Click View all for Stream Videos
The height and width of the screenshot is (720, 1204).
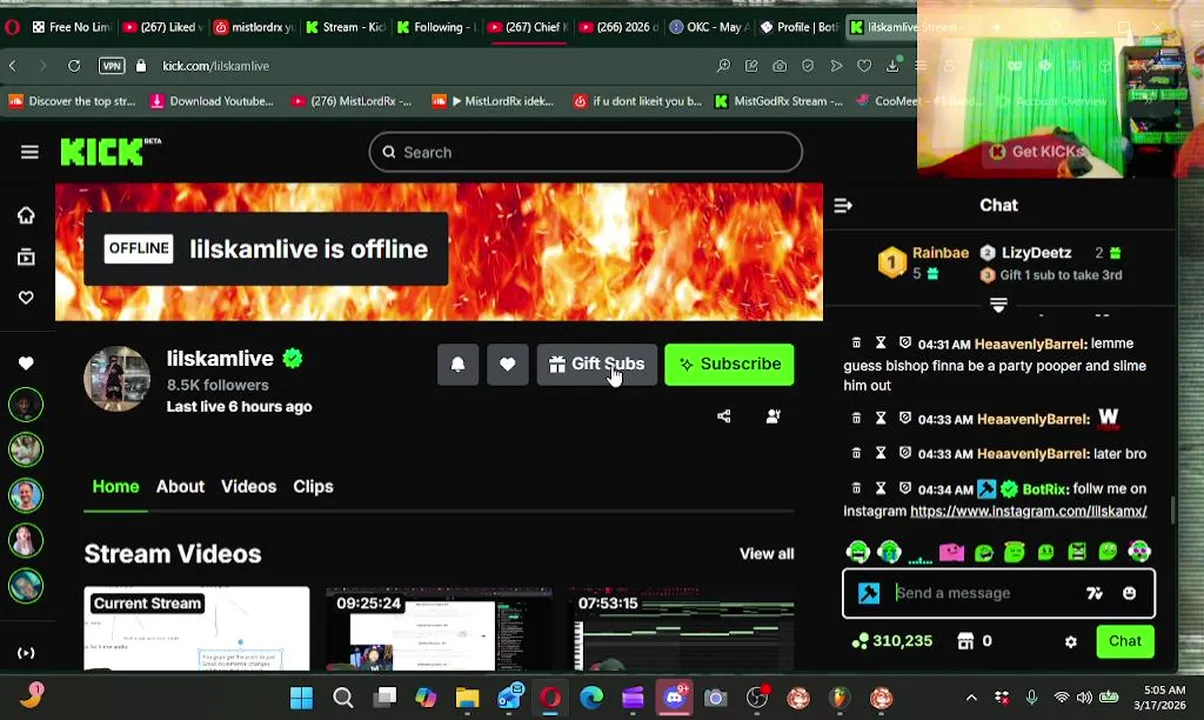coord(766,554)
